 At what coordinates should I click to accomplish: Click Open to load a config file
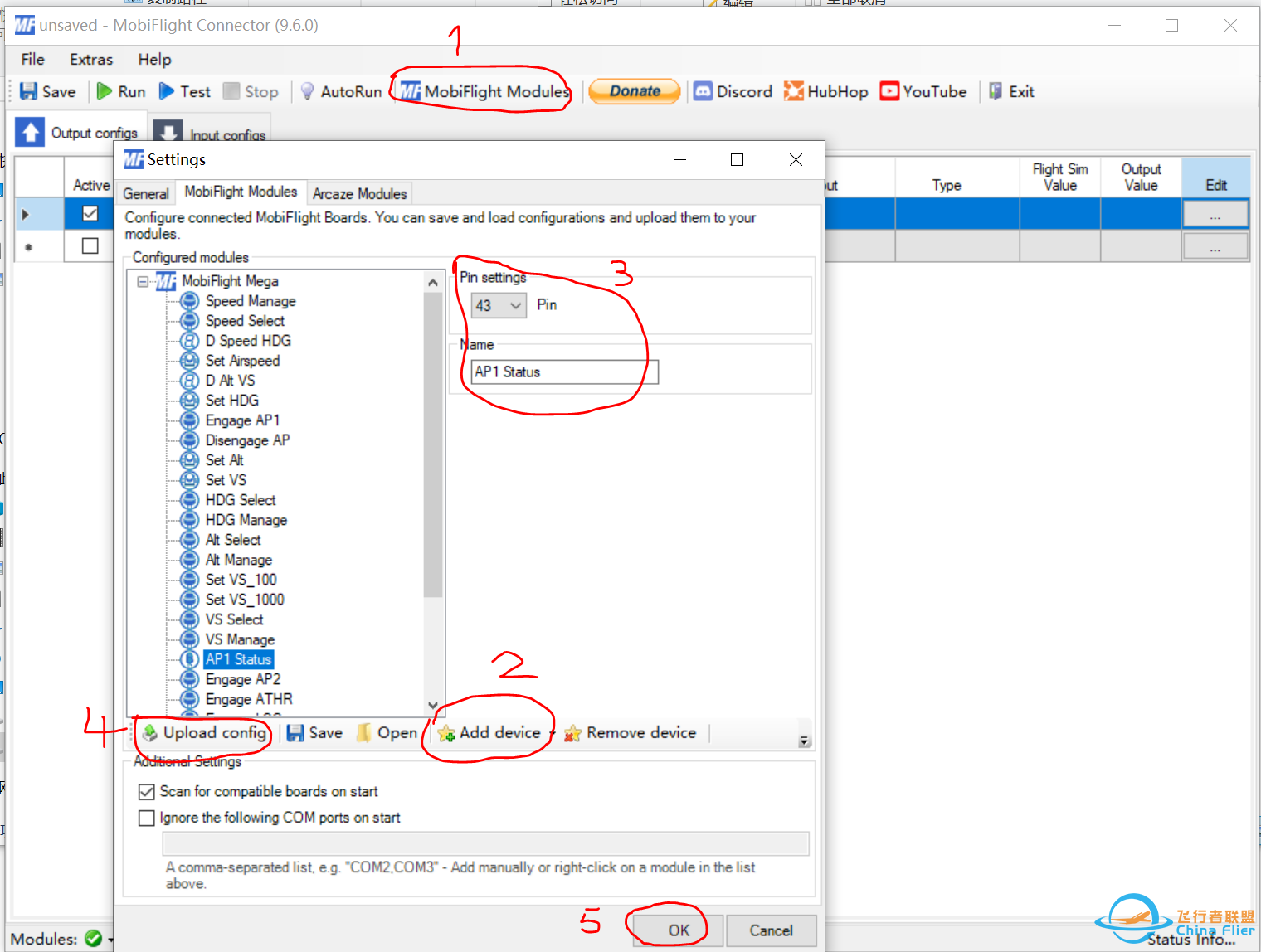[387, 732]
